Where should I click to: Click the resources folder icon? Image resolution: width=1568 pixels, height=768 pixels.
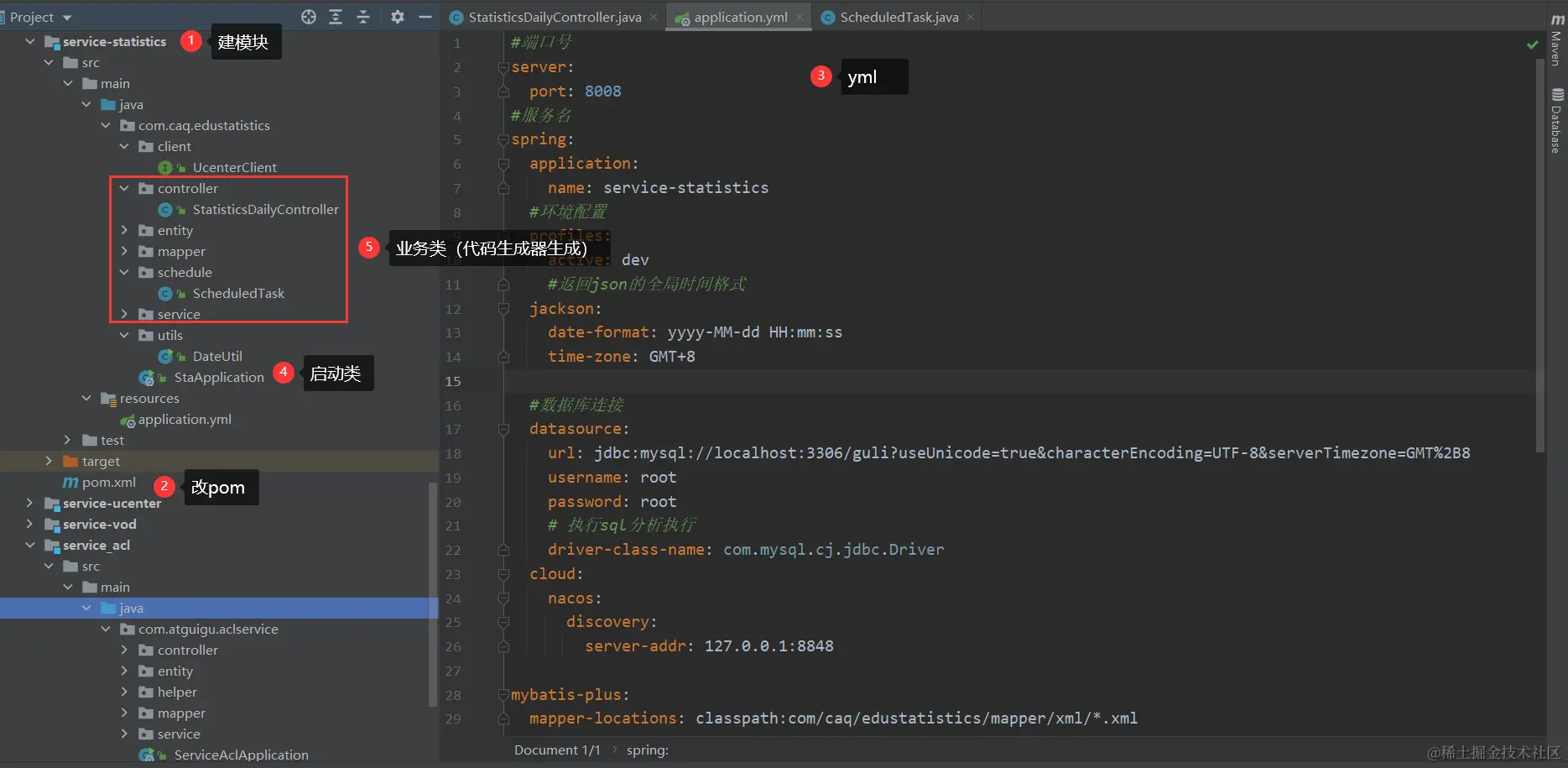pyautogui.click(x=108, y=399)
